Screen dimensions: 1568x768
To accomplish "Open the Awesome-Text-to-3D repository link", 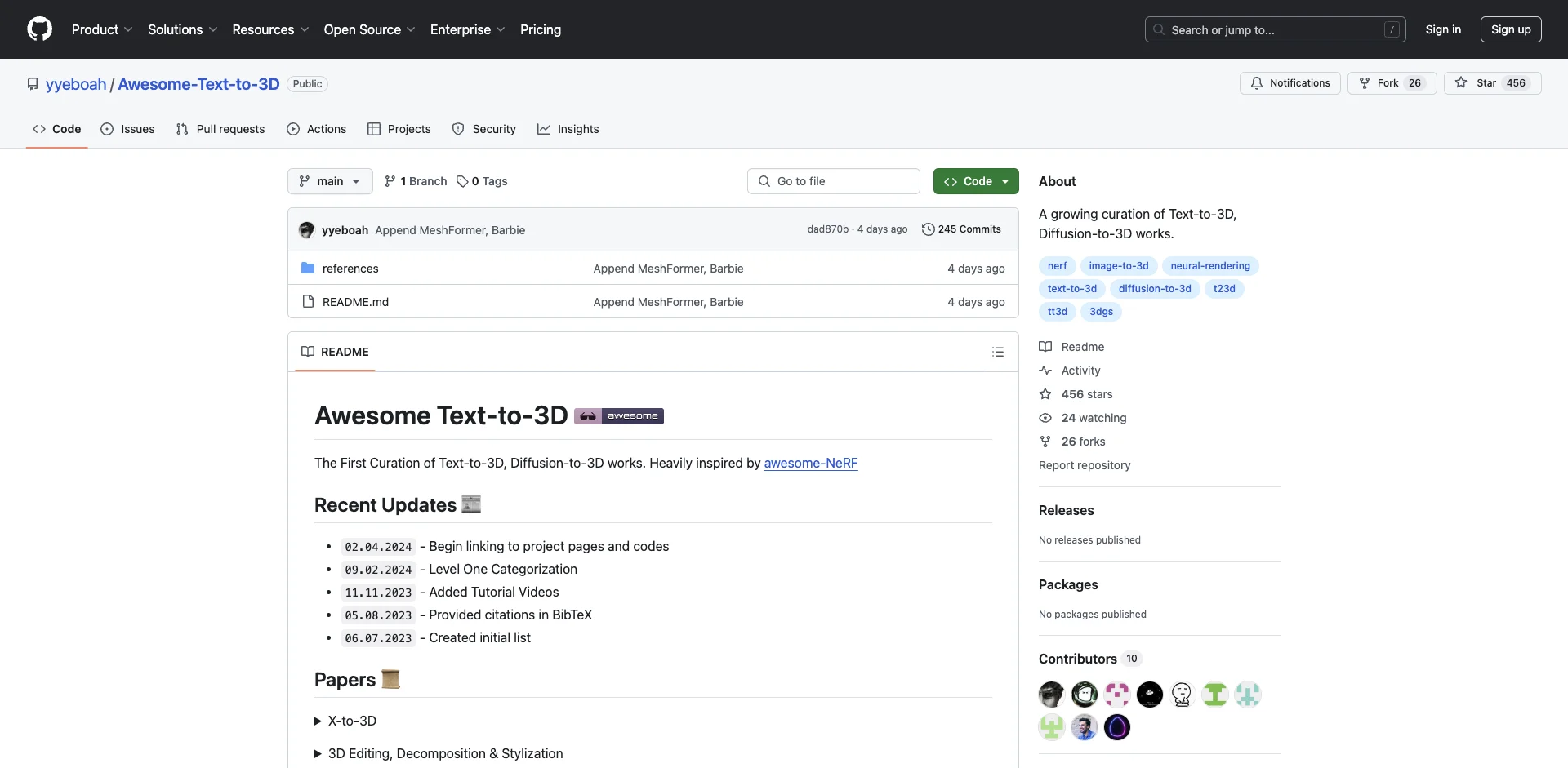I will click(198, 84).
